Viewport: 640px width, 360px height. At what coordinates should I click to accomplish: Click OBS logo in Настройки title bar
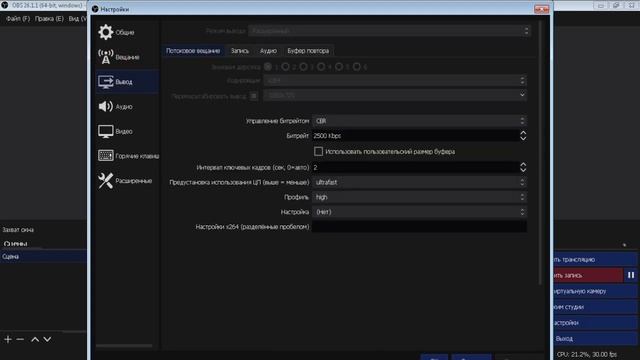[x=95, y=9]
